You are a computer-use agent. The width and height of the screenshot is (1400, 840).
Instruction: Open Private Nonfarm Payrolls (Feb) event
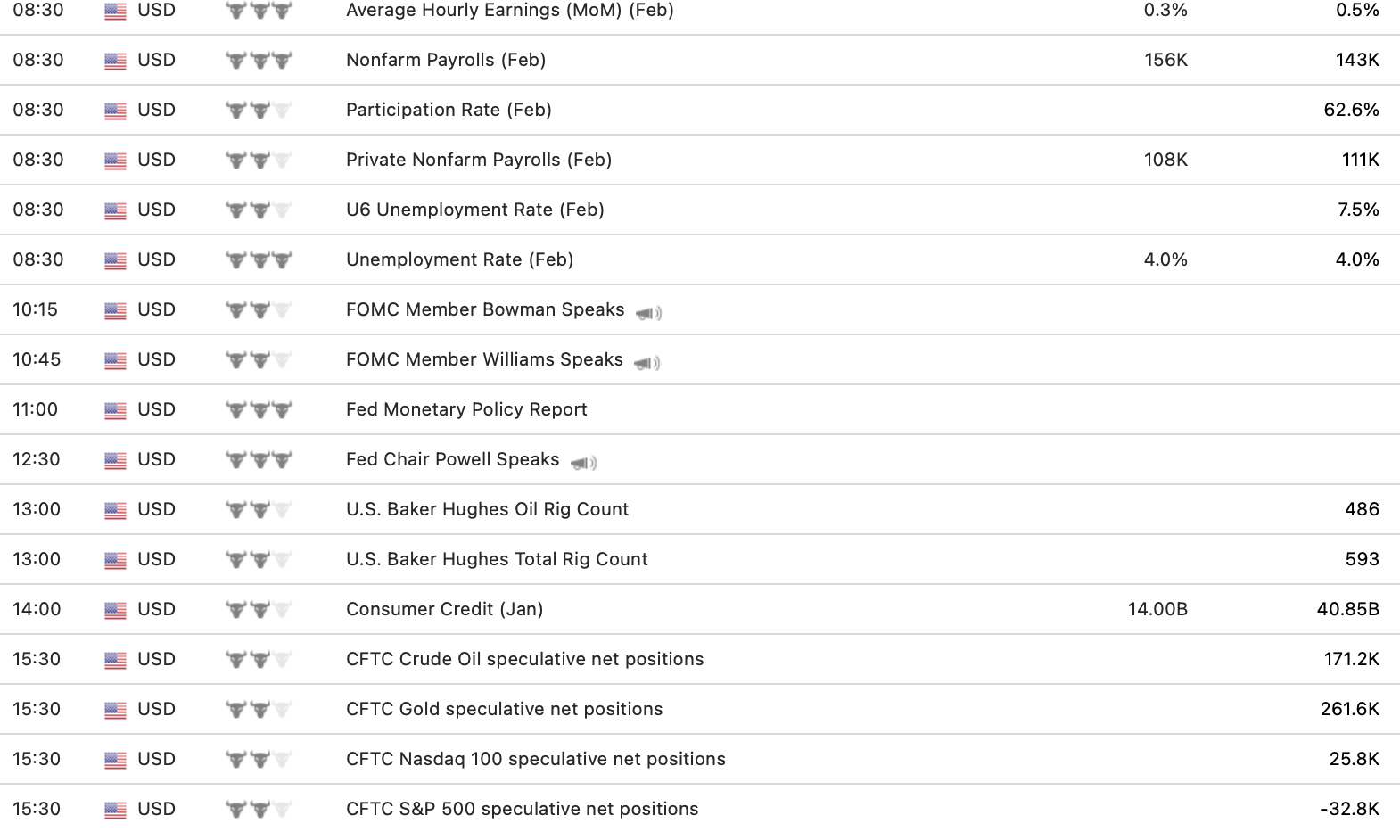tap(478, 160)
